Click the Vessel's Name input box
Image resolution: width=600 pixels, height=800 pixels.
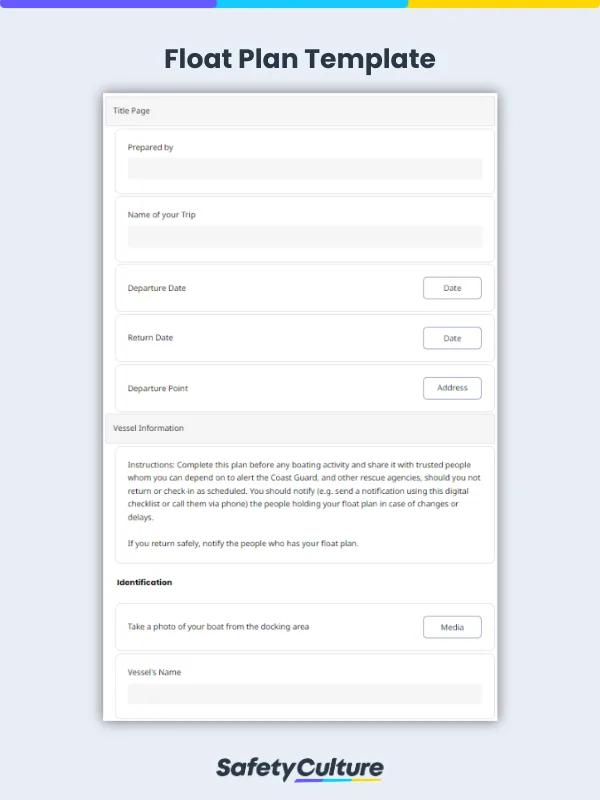304,694
